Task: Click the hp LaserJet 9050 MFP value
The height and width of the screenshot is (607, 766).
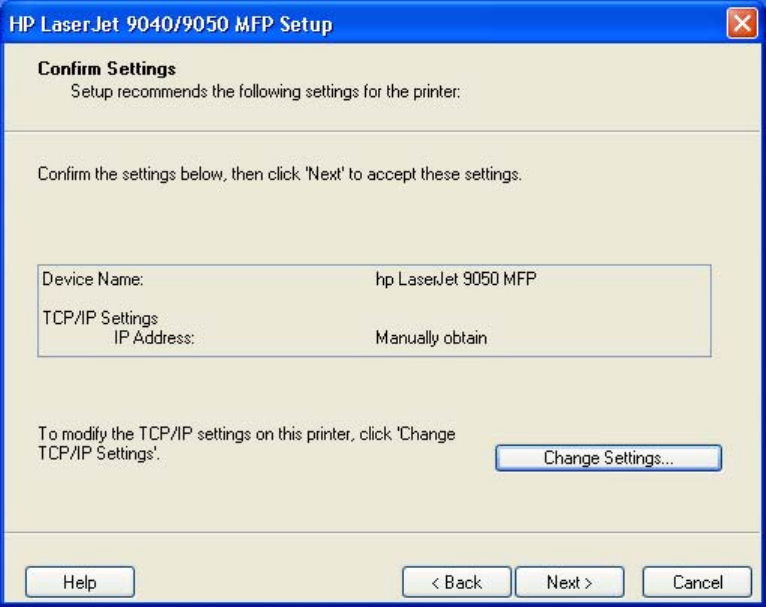Action: [456, 279]
